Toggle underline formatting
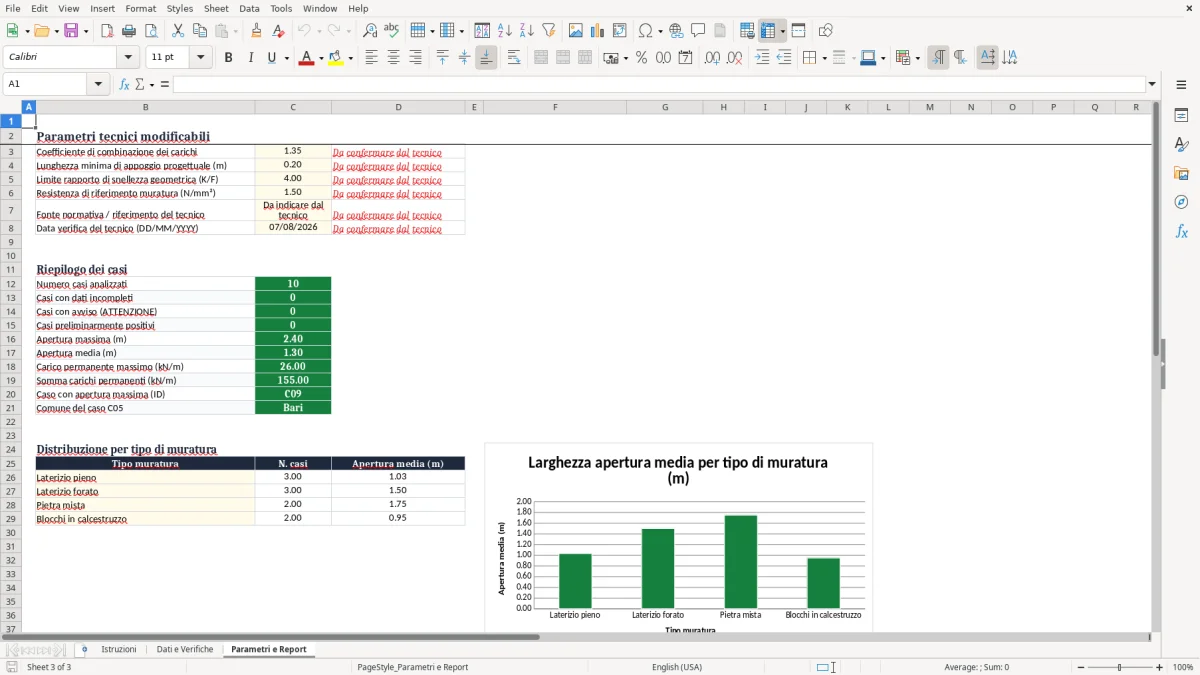This screenshot has height=675, width=1200. click(x=271, y=58)
